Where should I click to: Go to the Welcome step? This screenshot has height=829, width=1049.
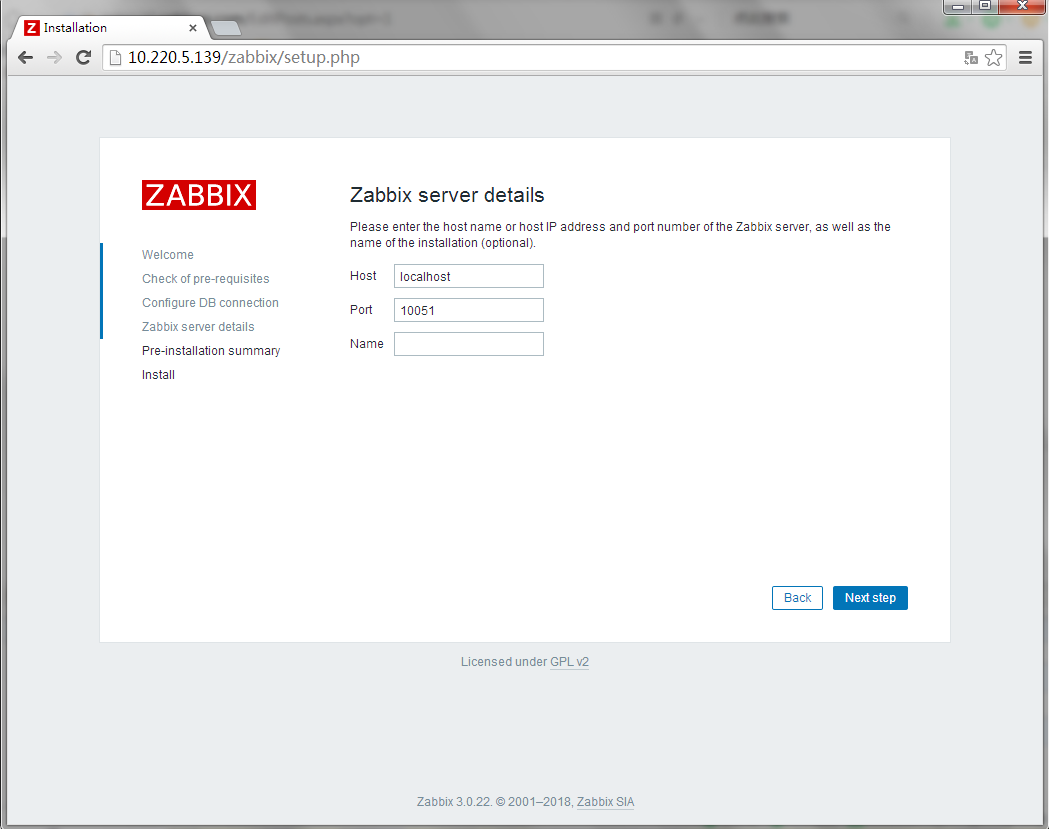coord(167,255)
